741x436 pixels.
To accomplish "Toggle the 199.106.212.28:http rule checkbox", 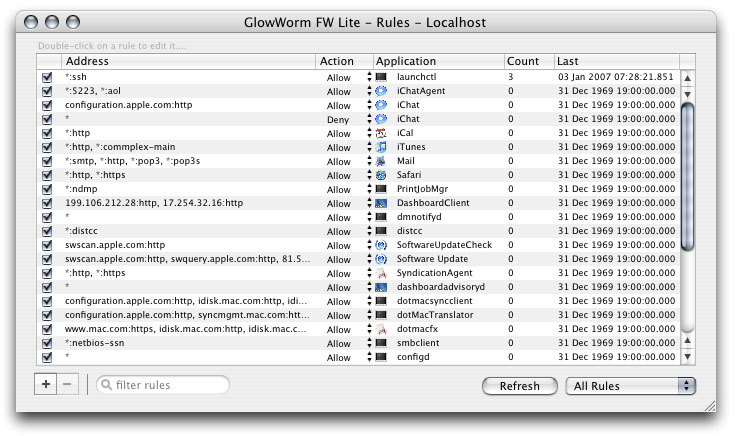I will 47,204.
